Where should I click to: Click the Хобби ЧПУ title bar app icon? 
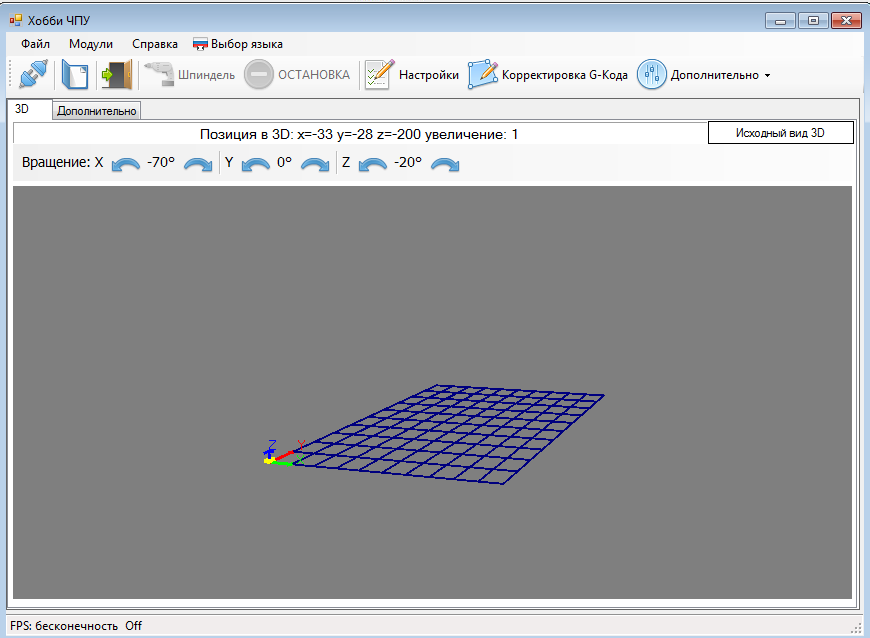click(x=16, y=21)
